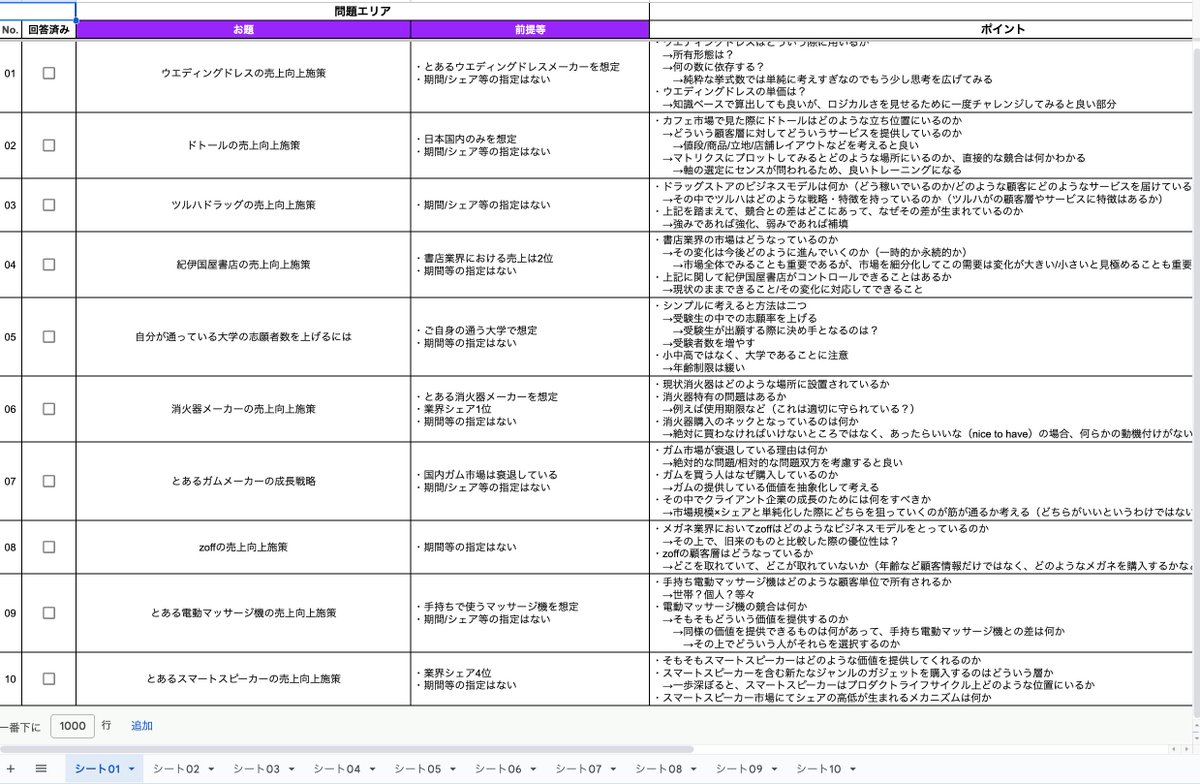Viewport: 1200px width, 784px height.
Task: Select the cell containing ドトールの売上向上施策
Action: coord(244,147)
